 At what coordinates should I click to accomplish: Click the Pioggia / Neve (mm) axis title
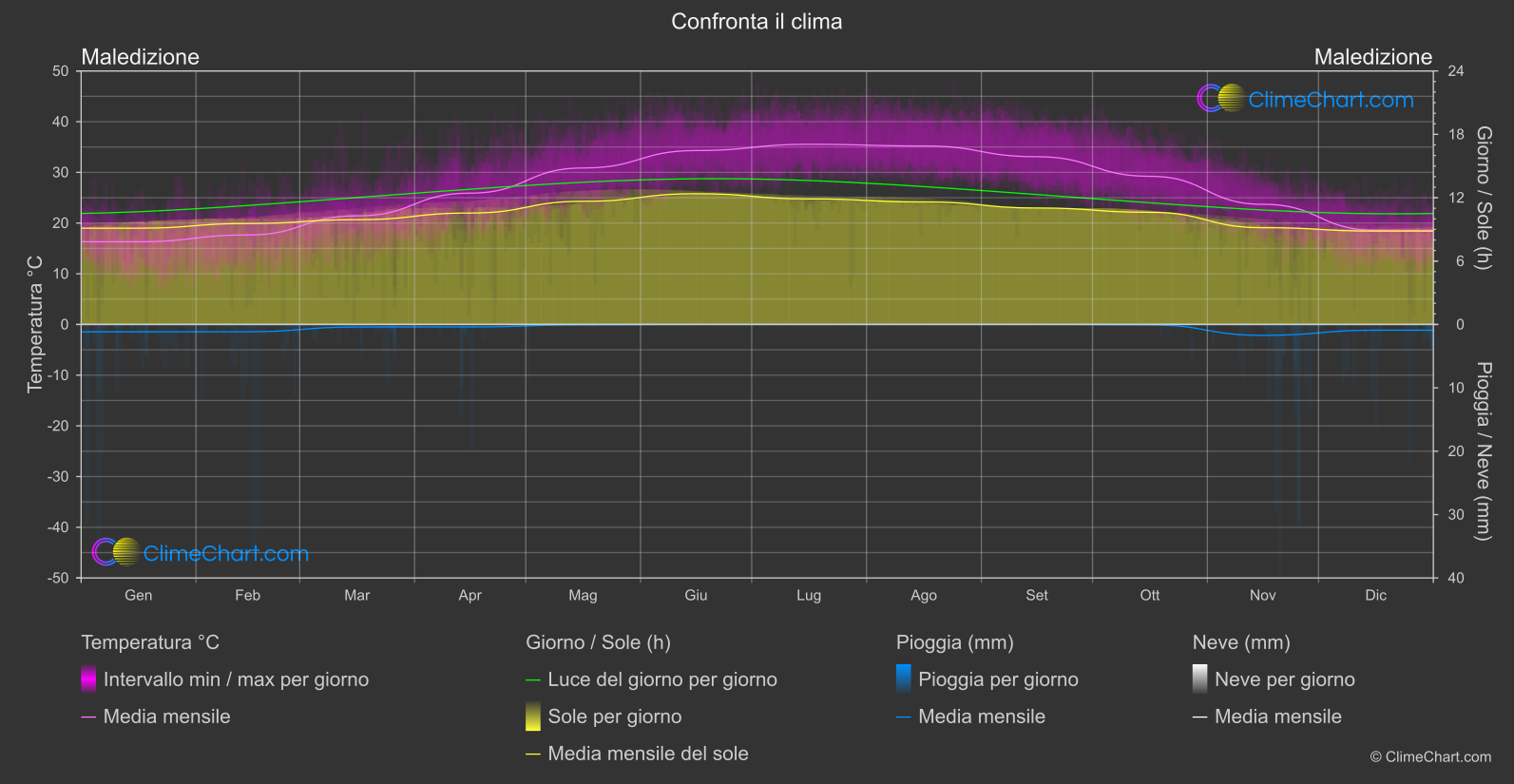1483,451
